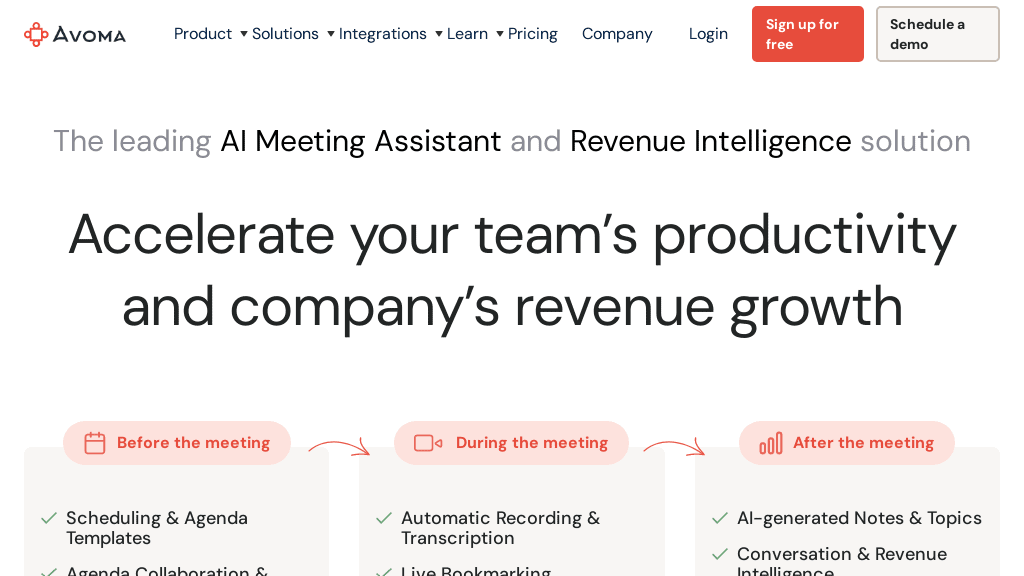The width and height of the screenshot is (1024, 576).
Task: Select the calendar icon on Before the meeting badge
Action: (x=95, y=443)
